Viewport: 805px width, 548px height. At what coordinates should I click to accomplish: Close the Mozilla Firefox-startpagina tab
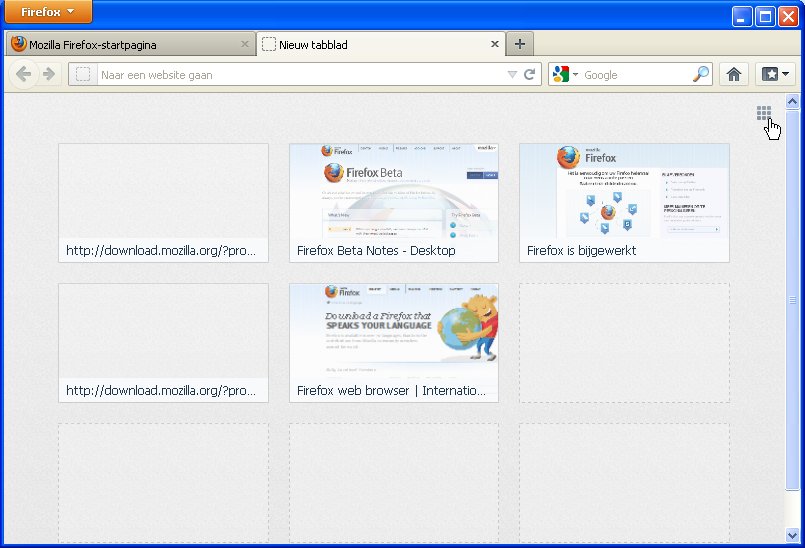point(245,44)
